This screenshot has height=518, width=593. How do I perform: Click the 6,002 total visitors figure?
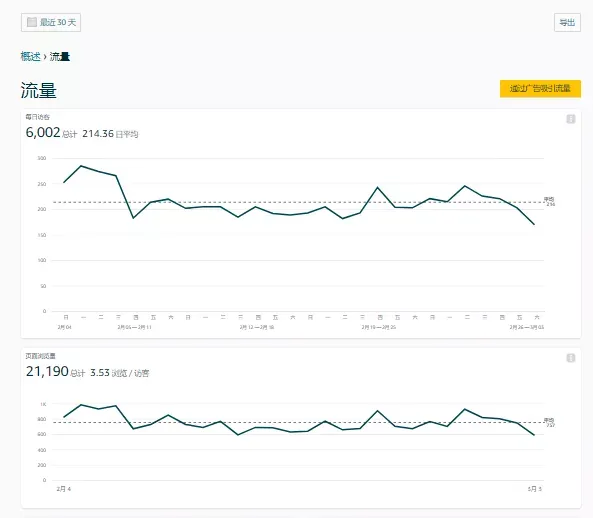tap(43, 132)
